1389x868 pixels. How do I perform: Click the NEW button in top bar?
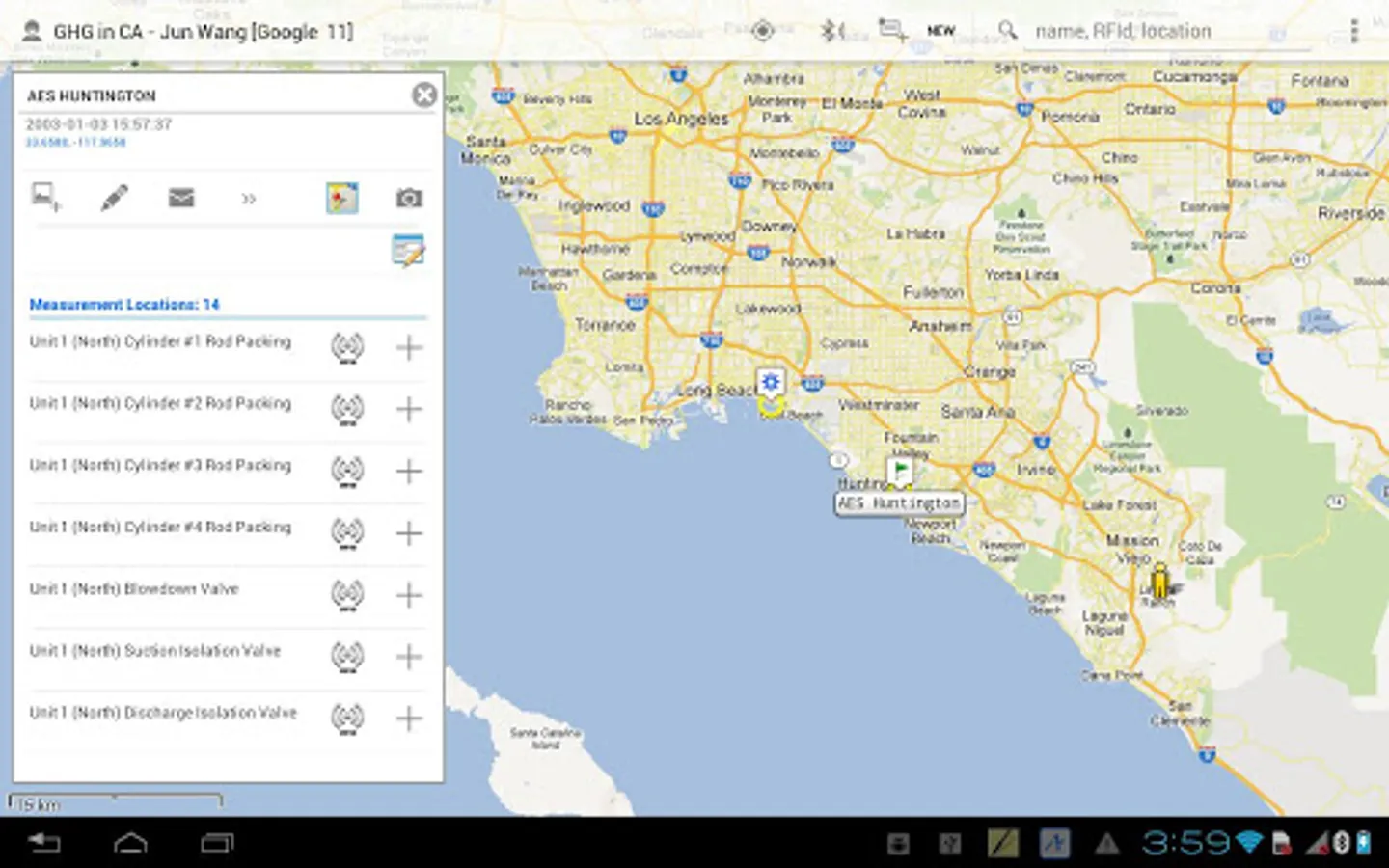(940, 31)
